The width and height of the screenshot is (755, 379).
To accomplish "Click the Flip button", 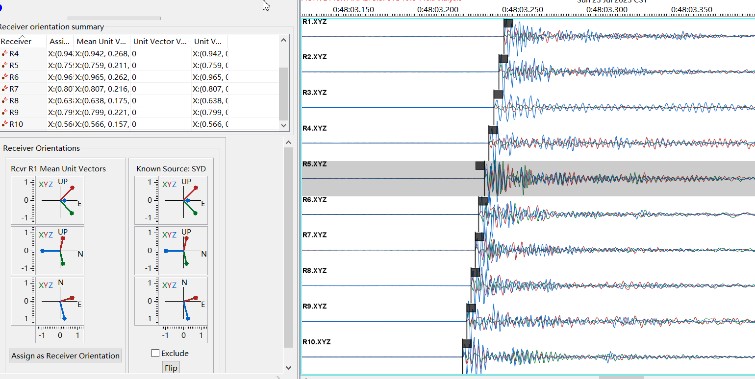I will pos(171,368).
